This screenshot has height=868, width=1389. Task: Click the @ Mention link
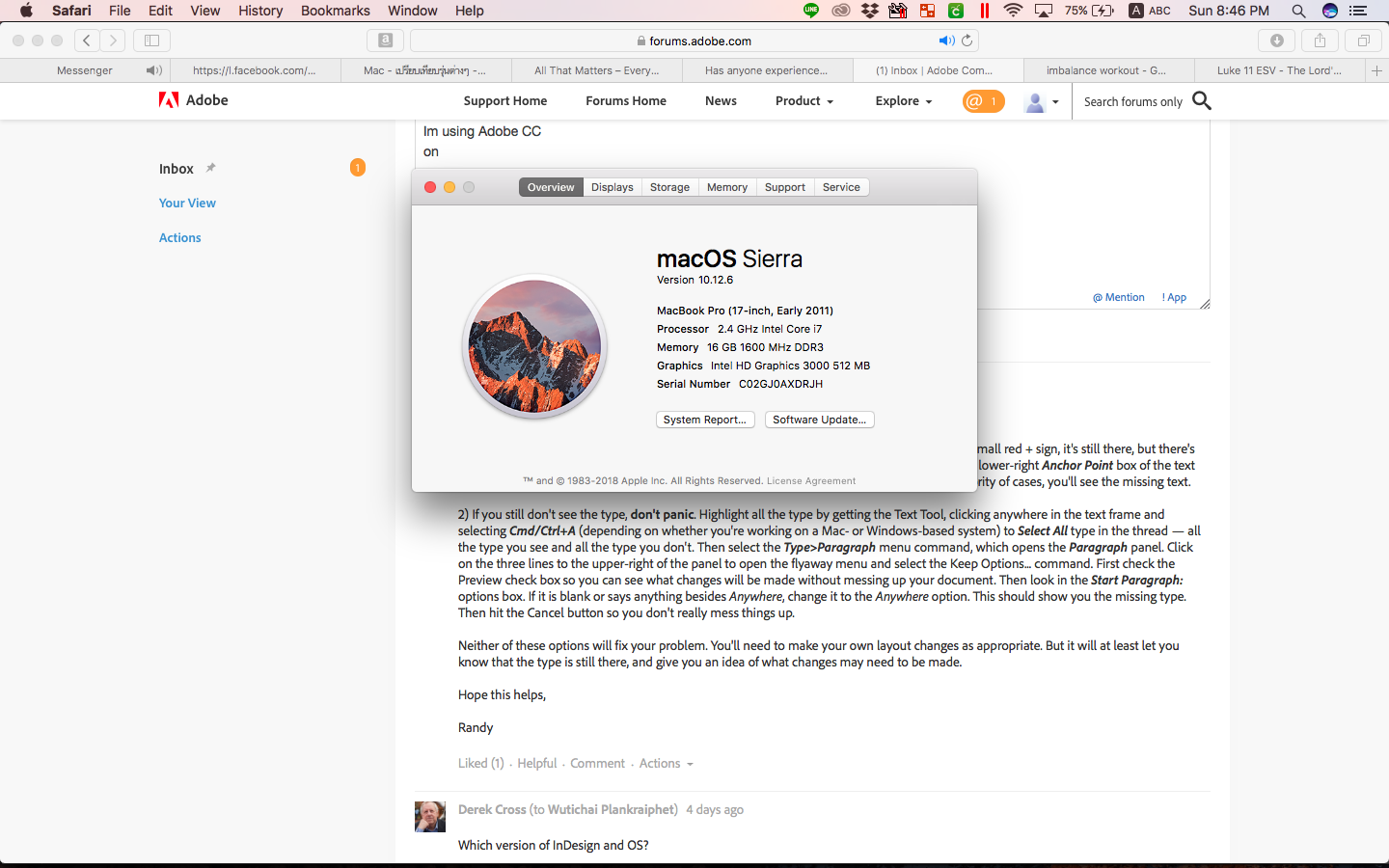coord(1118,297)
